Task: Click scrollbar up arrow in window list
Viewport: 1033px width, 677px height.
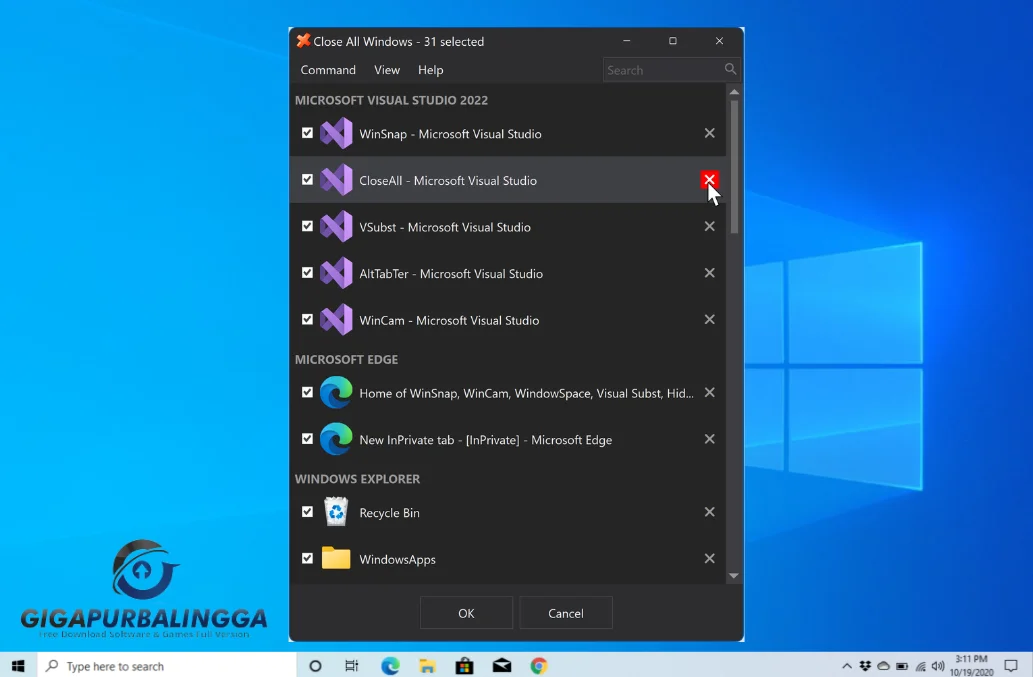Action: click(734, 92)
